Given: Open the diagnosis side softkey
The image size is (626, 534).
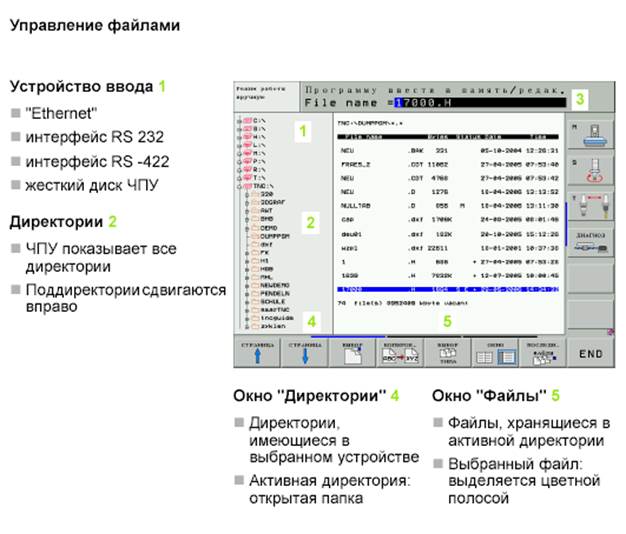Looking at the screenshot, I should click(x=591, y=241).
